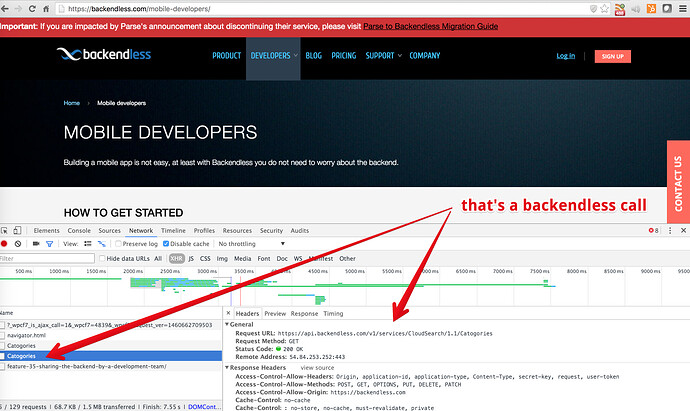Enable the Preserve log checkbox
The height and width of the screenshot is (411, 690).
[x=118, y=243]
